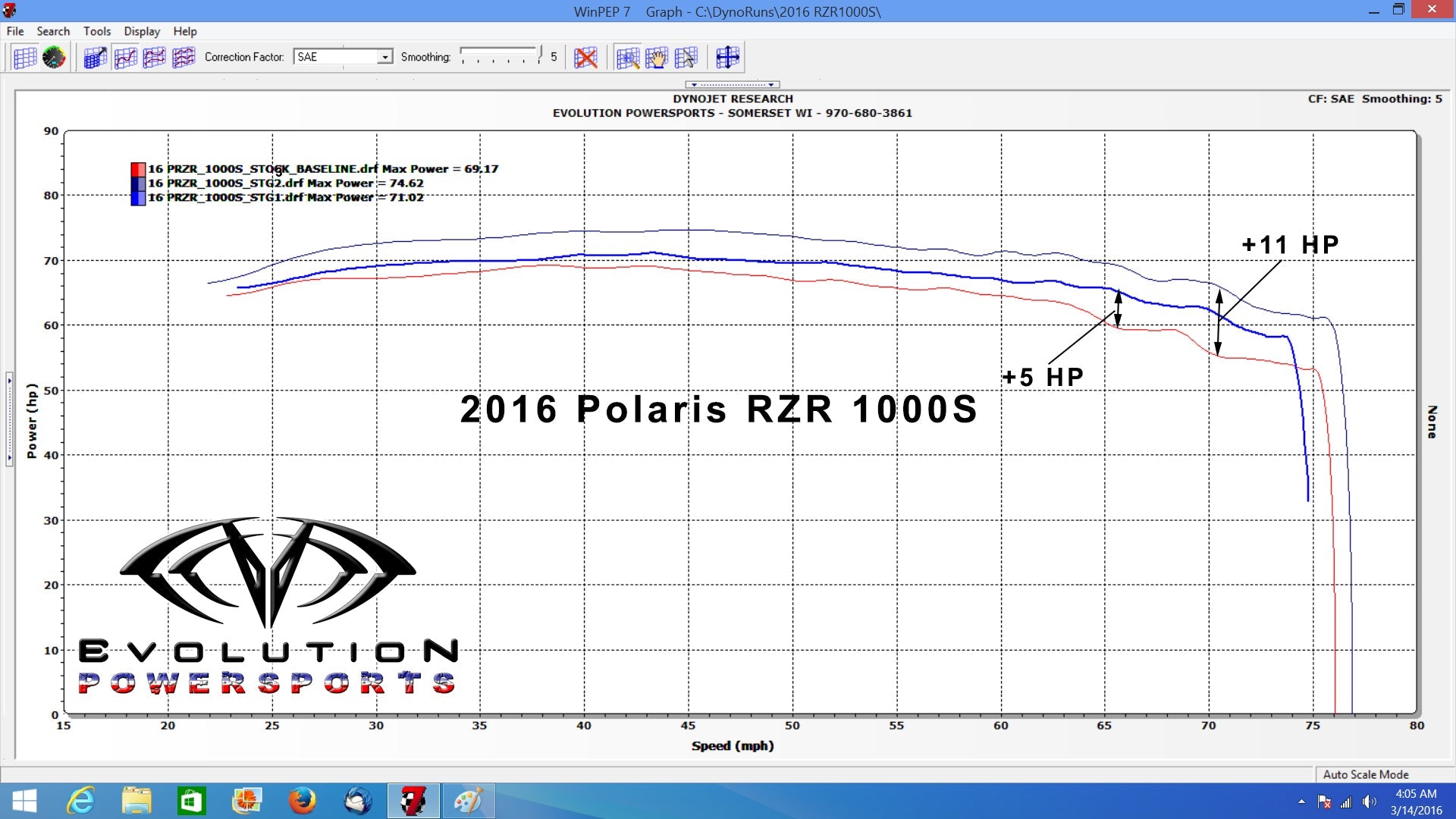1456x819 pixels.
Task: Select the pan hand tool
Action: point(657,58)
